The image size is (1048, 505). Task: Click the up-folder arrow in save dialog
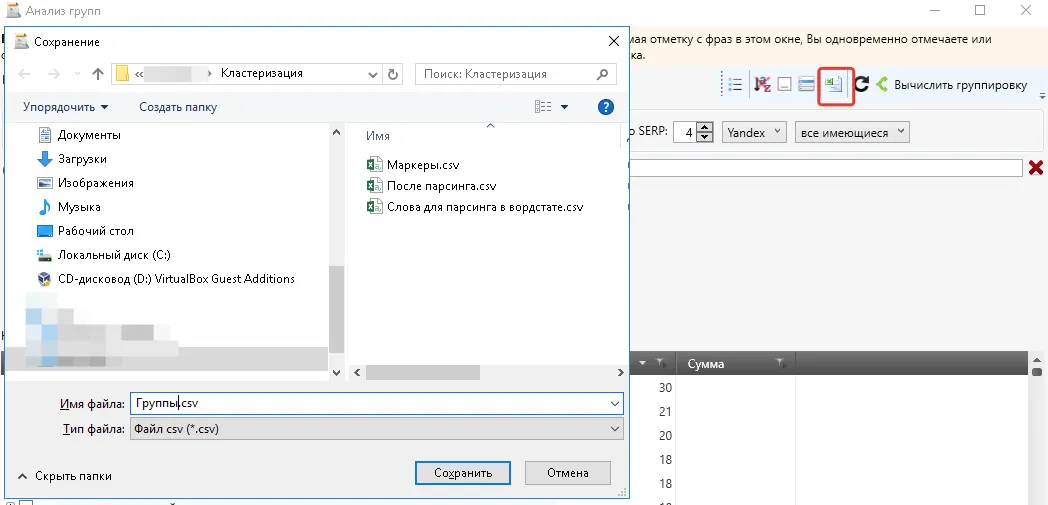[98, 74]
